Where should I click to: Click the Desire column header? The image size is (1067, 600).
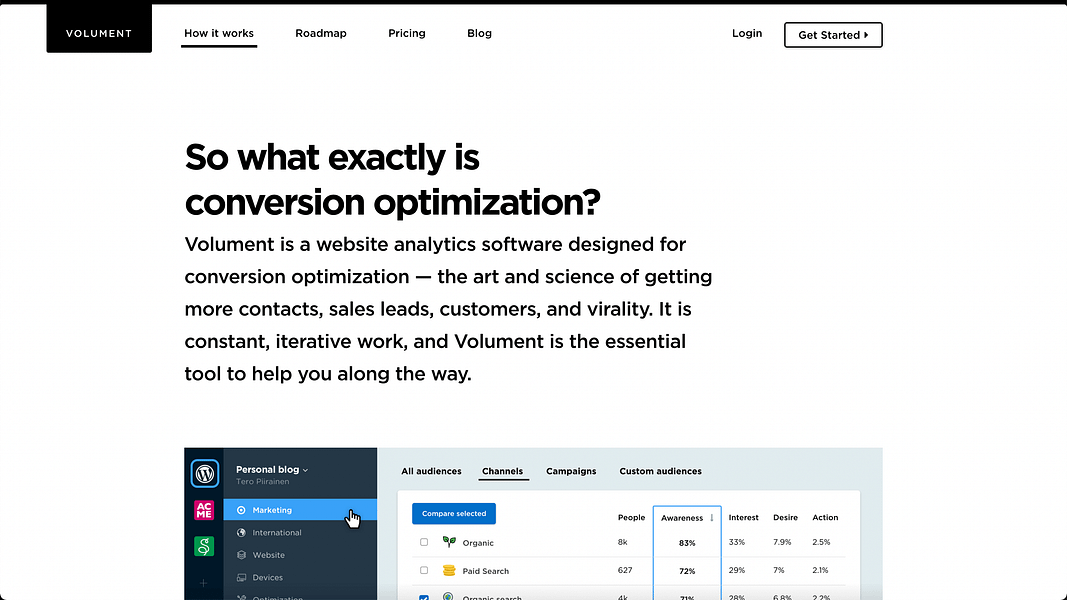point(785,518)
